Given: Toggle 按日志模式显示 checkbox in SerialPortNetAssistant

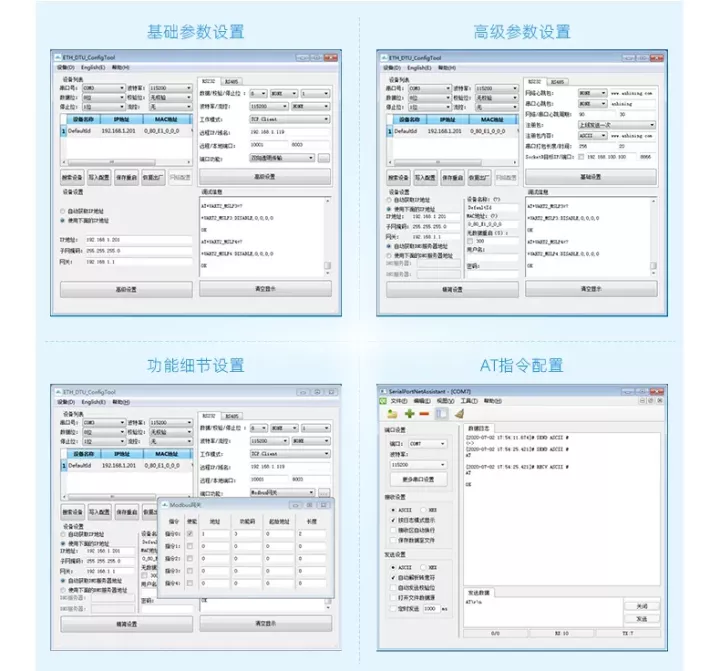Looking at the screenshot, I should pyautogui.click(x=393, y=520).
